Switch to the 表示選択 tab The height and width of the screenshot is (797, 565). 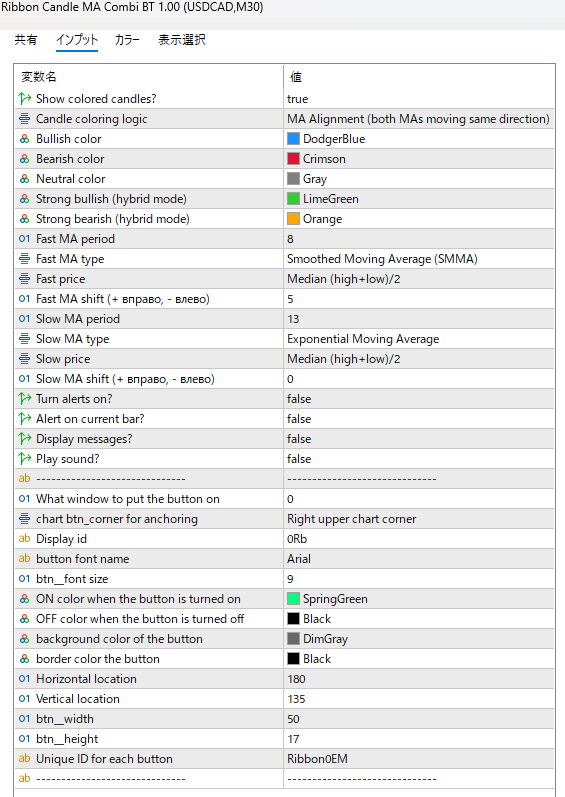click(182, 40)
